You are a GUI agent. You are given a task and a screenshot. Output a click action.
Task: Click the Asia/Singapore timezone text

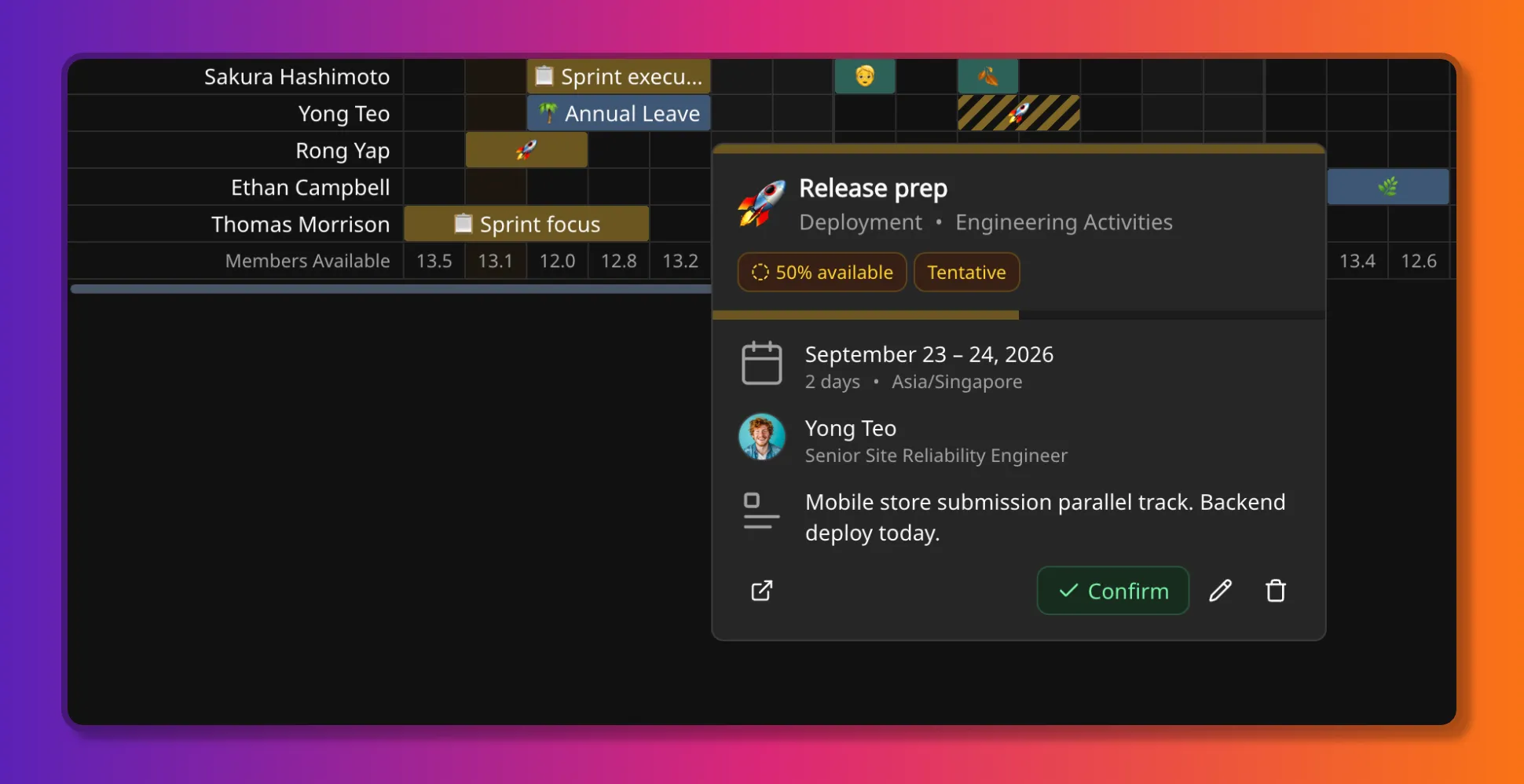[957, 382]
